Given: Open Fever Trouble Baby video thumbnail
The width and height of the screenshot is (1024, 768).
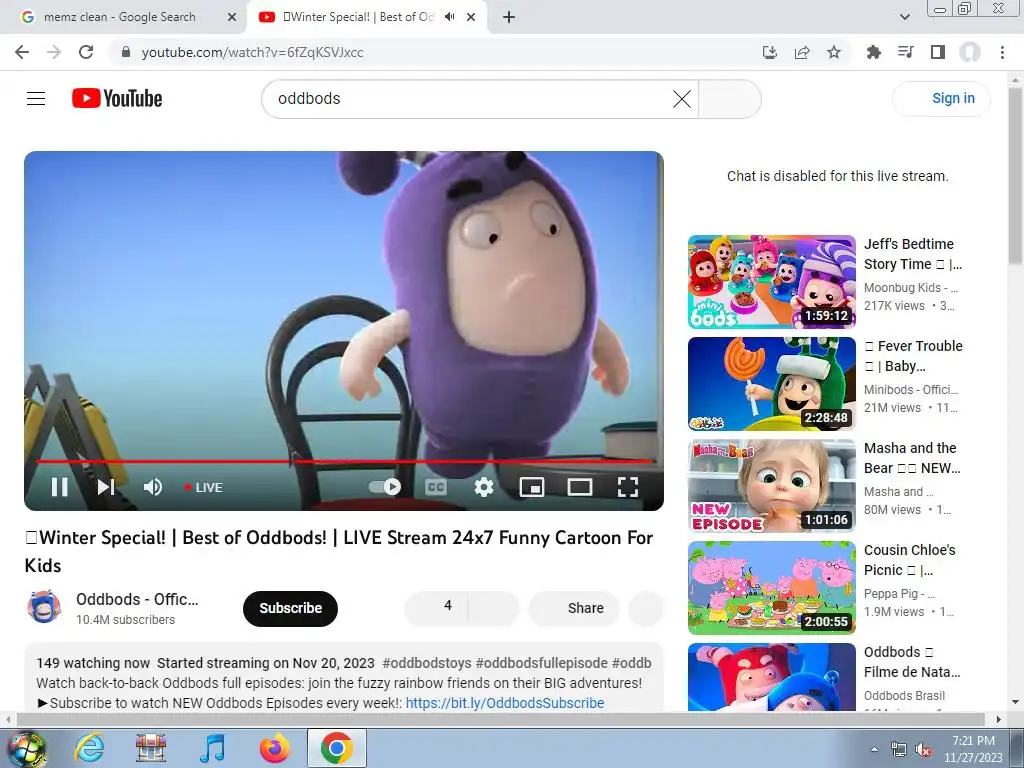Looking at the screenshot, I should click(x=771, y=384).
